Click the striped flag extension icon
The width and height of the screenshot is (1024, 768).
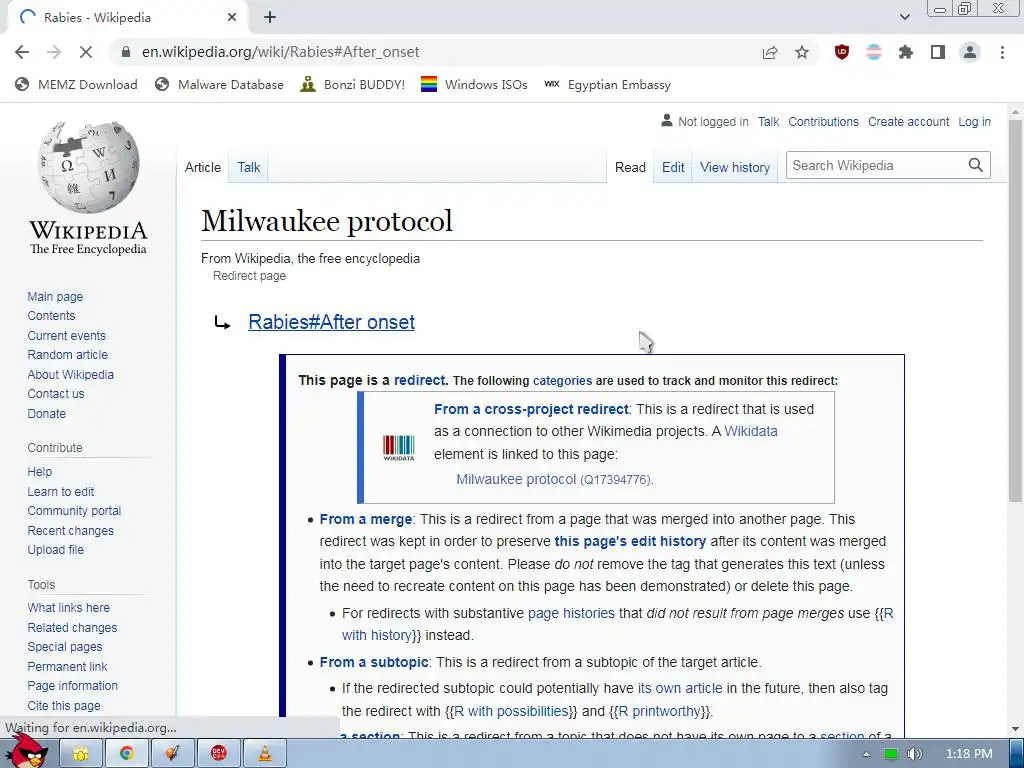[874, 52]
